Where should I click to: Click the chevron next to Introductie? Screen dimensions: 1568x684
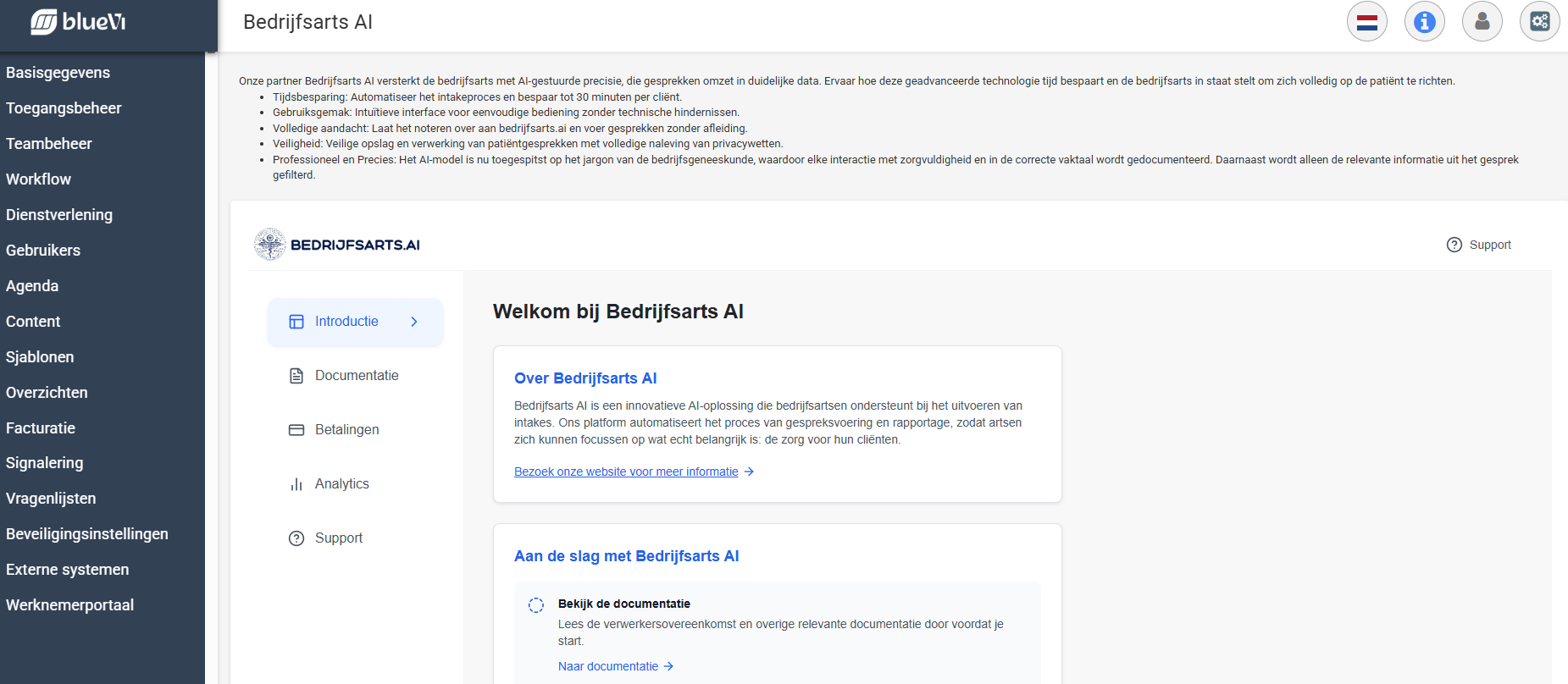(414, 322)
